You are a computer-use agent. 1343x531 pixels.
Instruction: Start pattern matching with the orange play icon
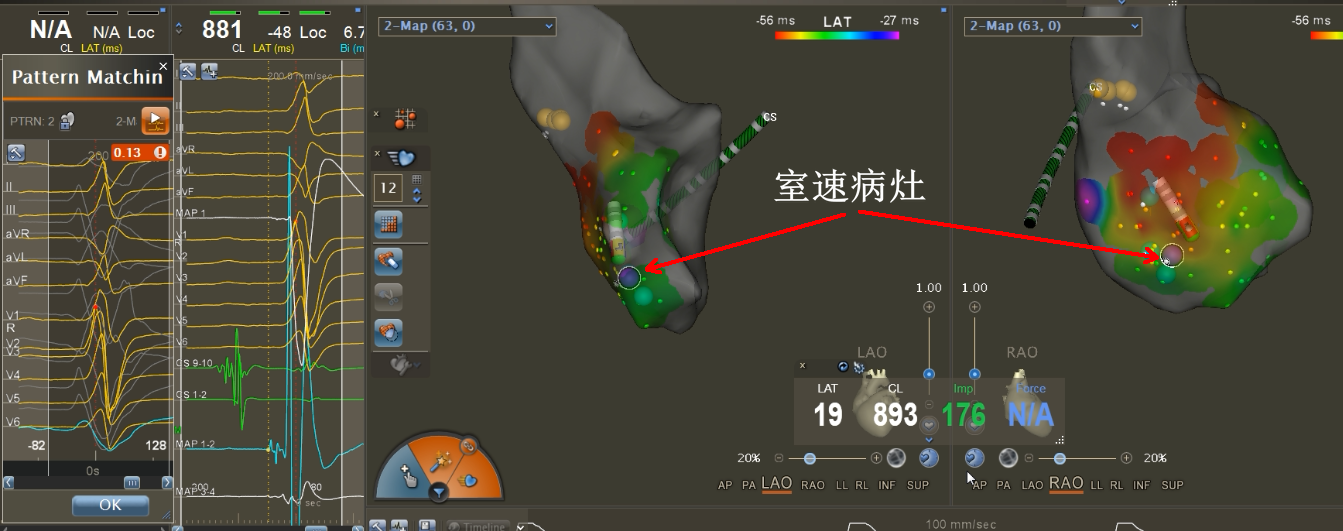154,121
